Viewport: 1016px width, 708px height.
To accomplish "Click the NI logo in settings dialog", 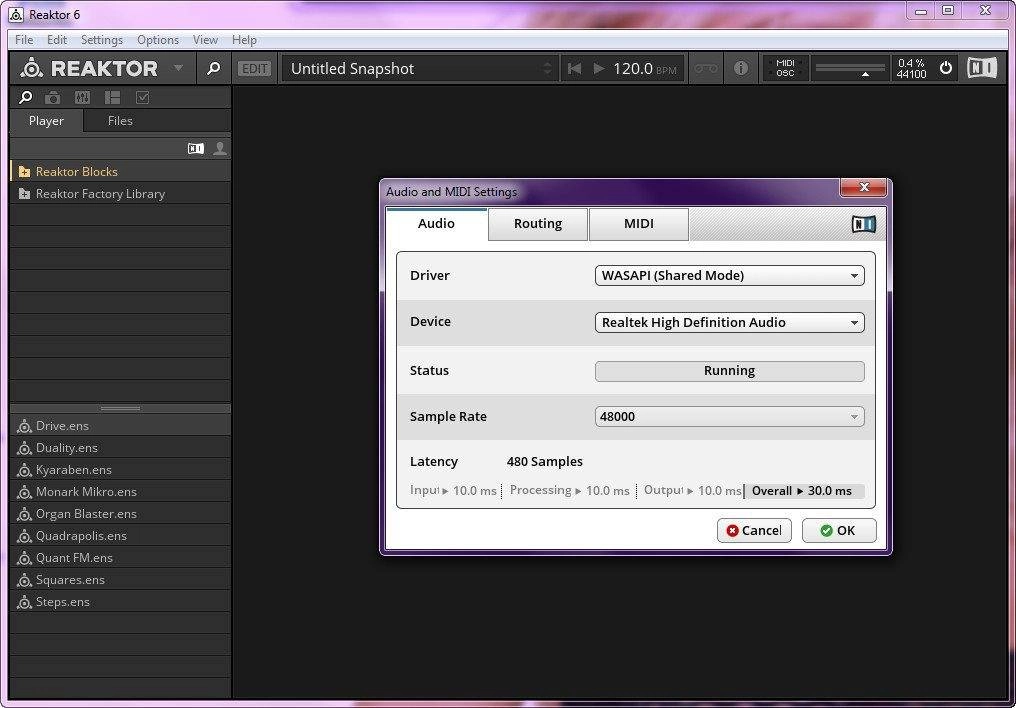I will [x=863, y=224].
